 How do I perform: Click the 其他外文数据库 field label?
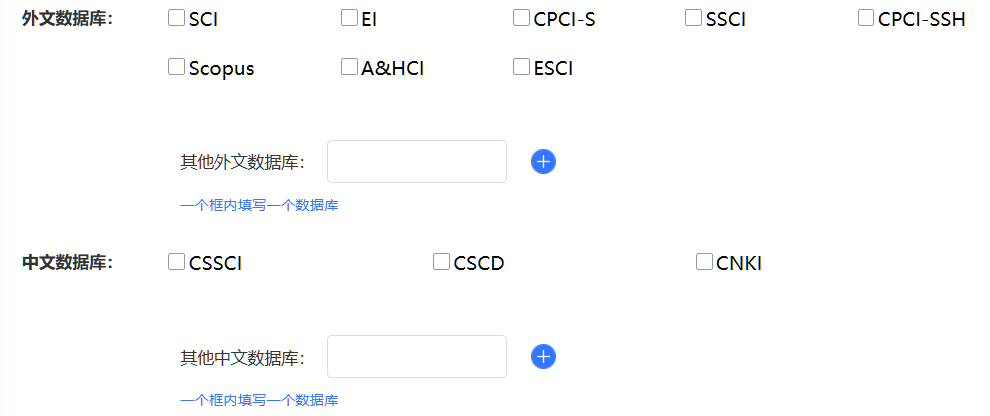click(x=242, y=162)
